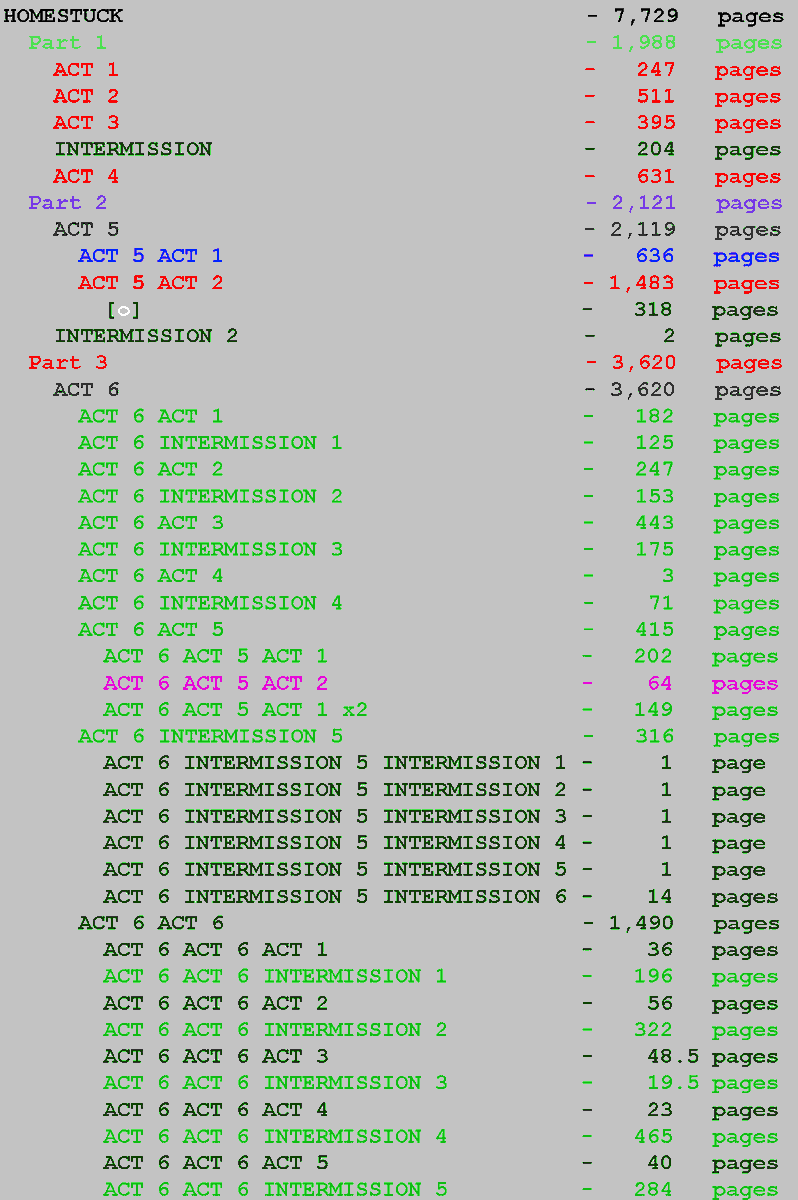Select the 415 pages number
The height and width of the screenshot is (1200, 798).
point(655,629)
